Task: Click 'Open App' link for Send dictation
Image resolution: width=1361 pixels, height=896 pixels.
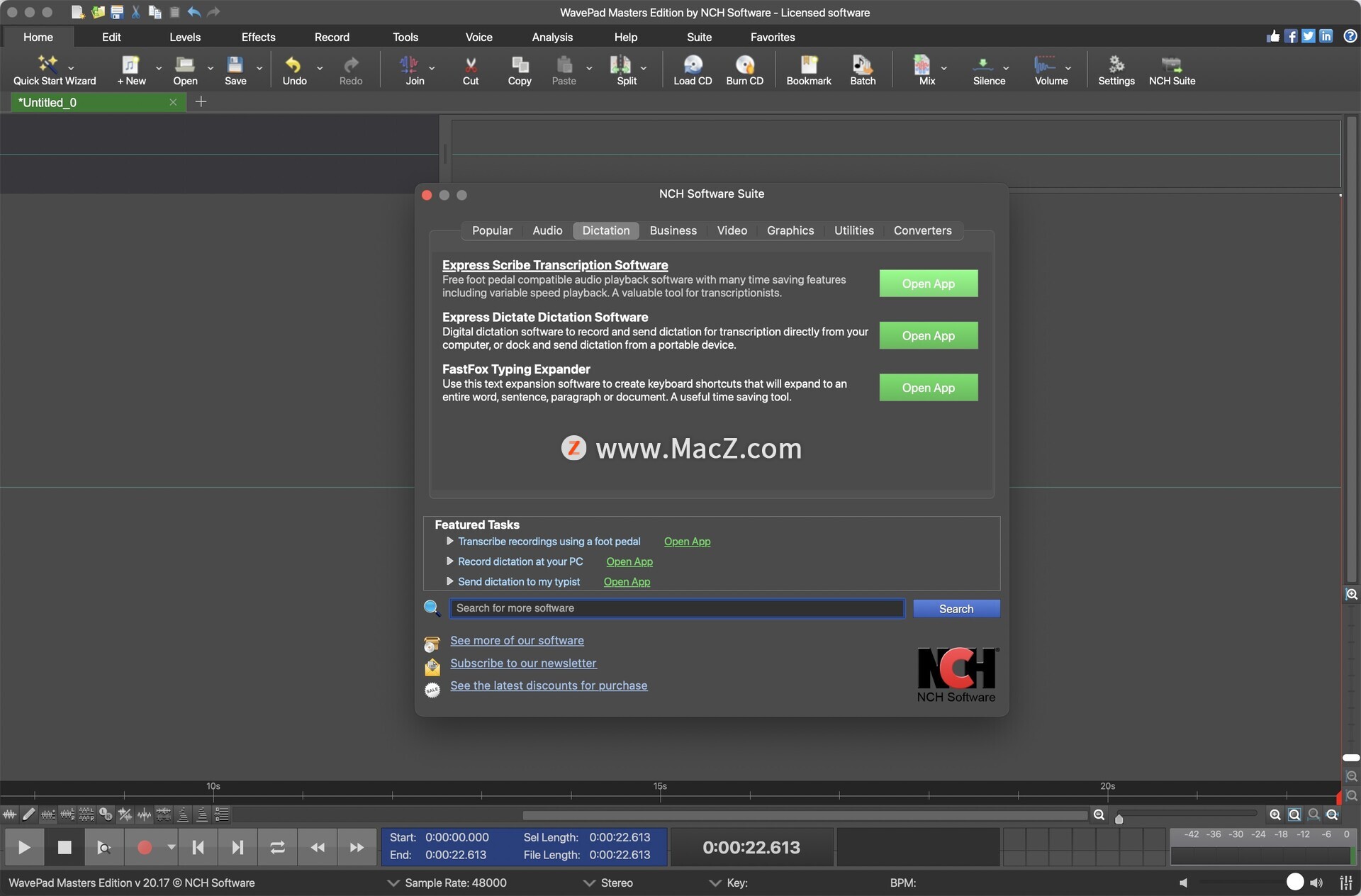Action: [x=627, y=581]
